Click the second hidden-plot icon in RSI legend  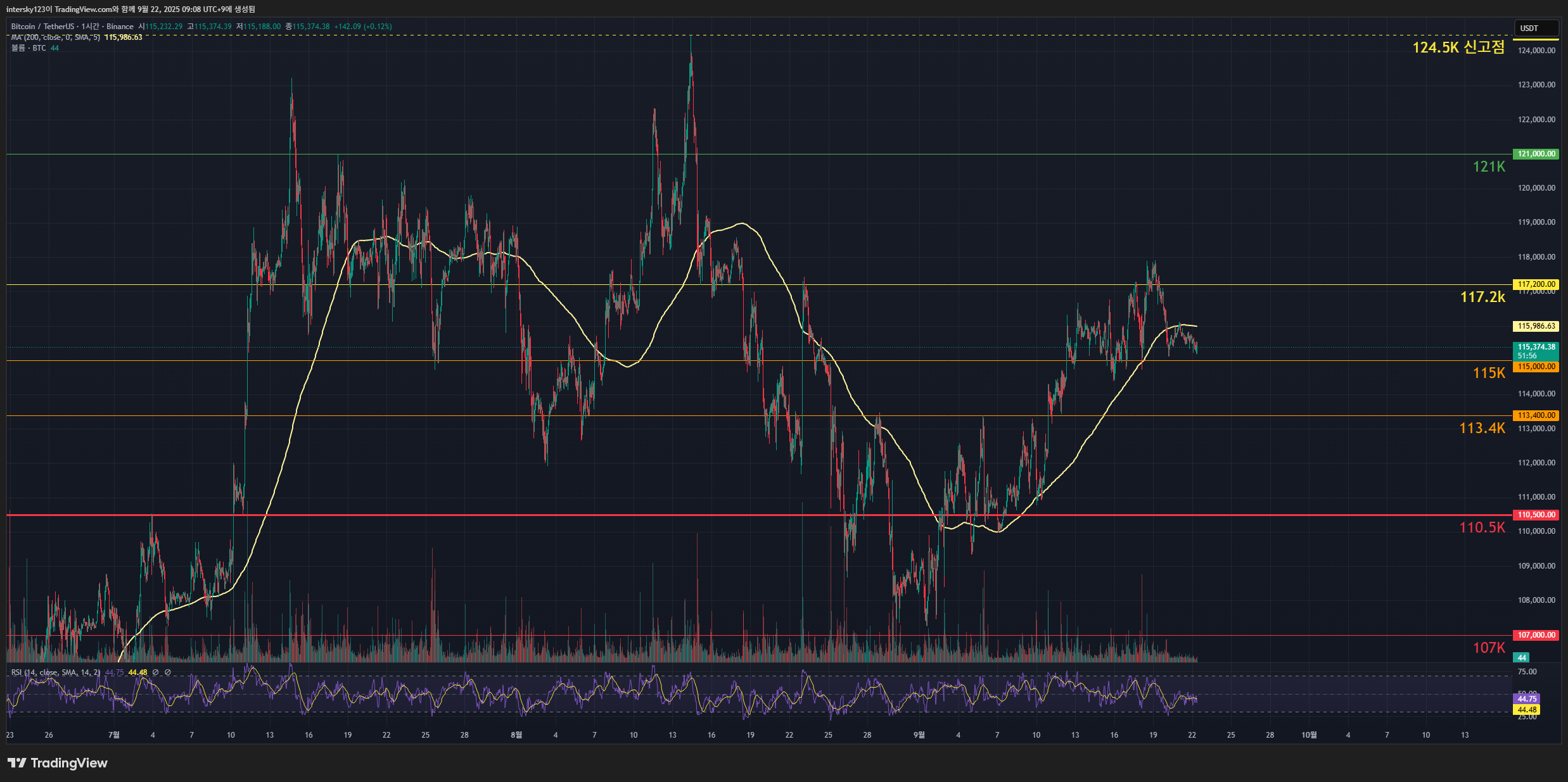[168, 672]
